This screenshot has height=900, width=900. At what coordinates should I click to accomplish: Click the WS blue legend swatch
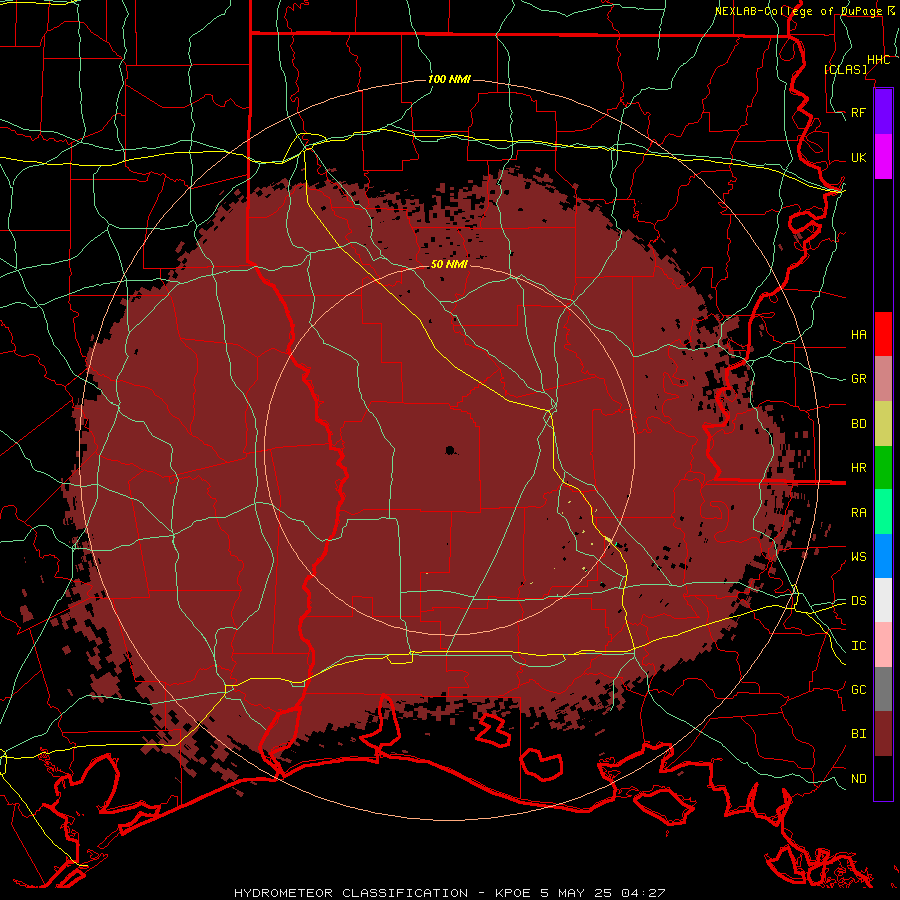tap(883, 556)
